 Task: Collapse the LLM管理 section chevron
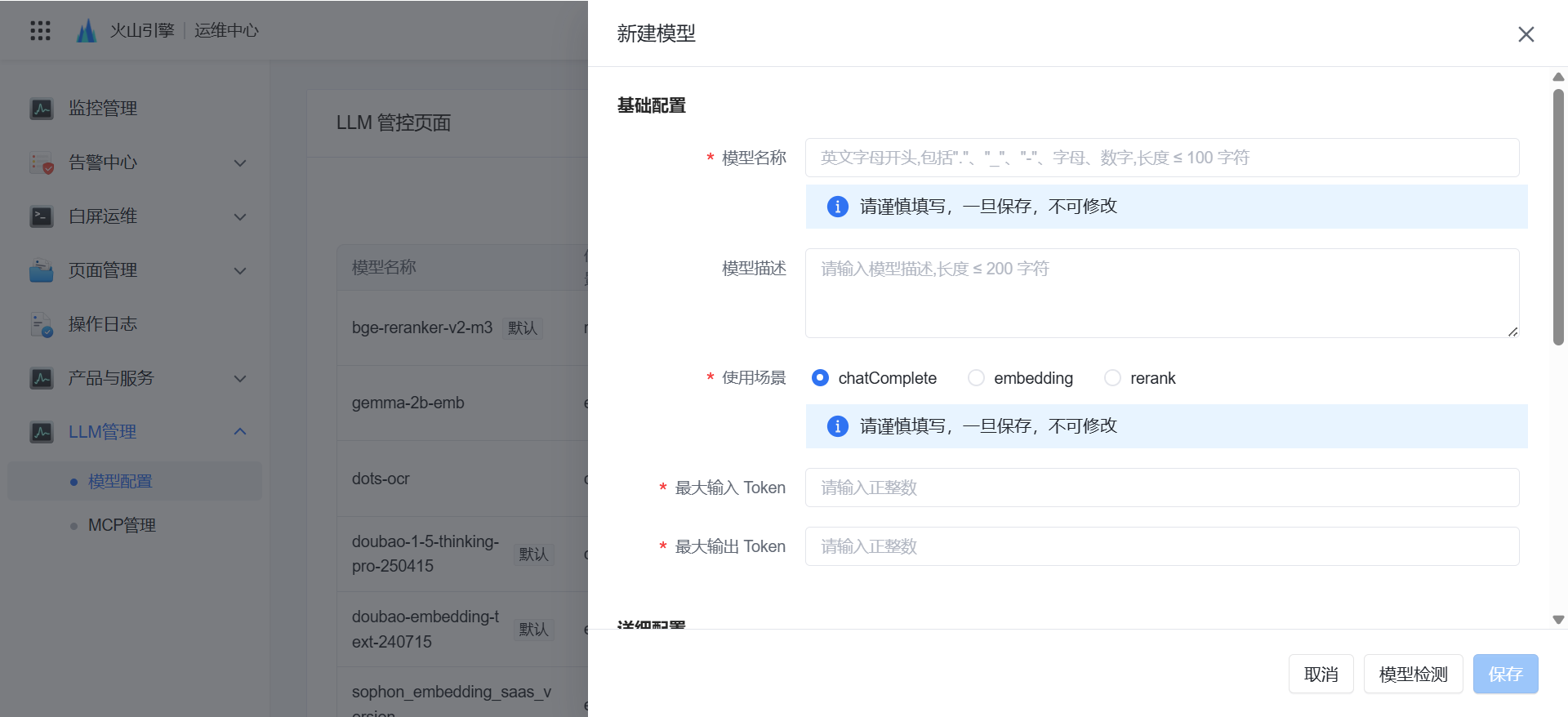click(240, 432)
